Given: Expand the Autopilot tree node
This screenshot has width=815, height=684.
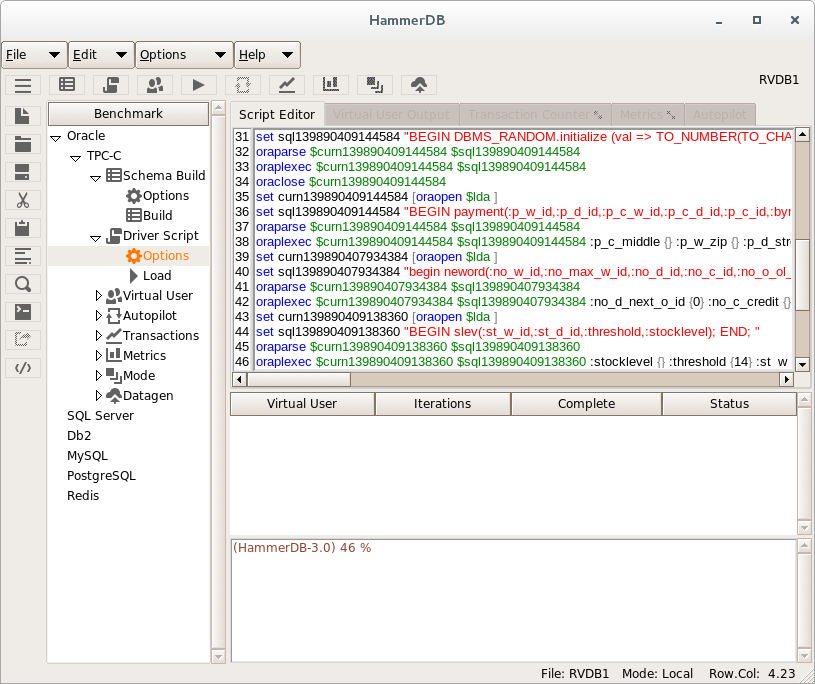Looking at the screenshot, I should click(99, 315).
